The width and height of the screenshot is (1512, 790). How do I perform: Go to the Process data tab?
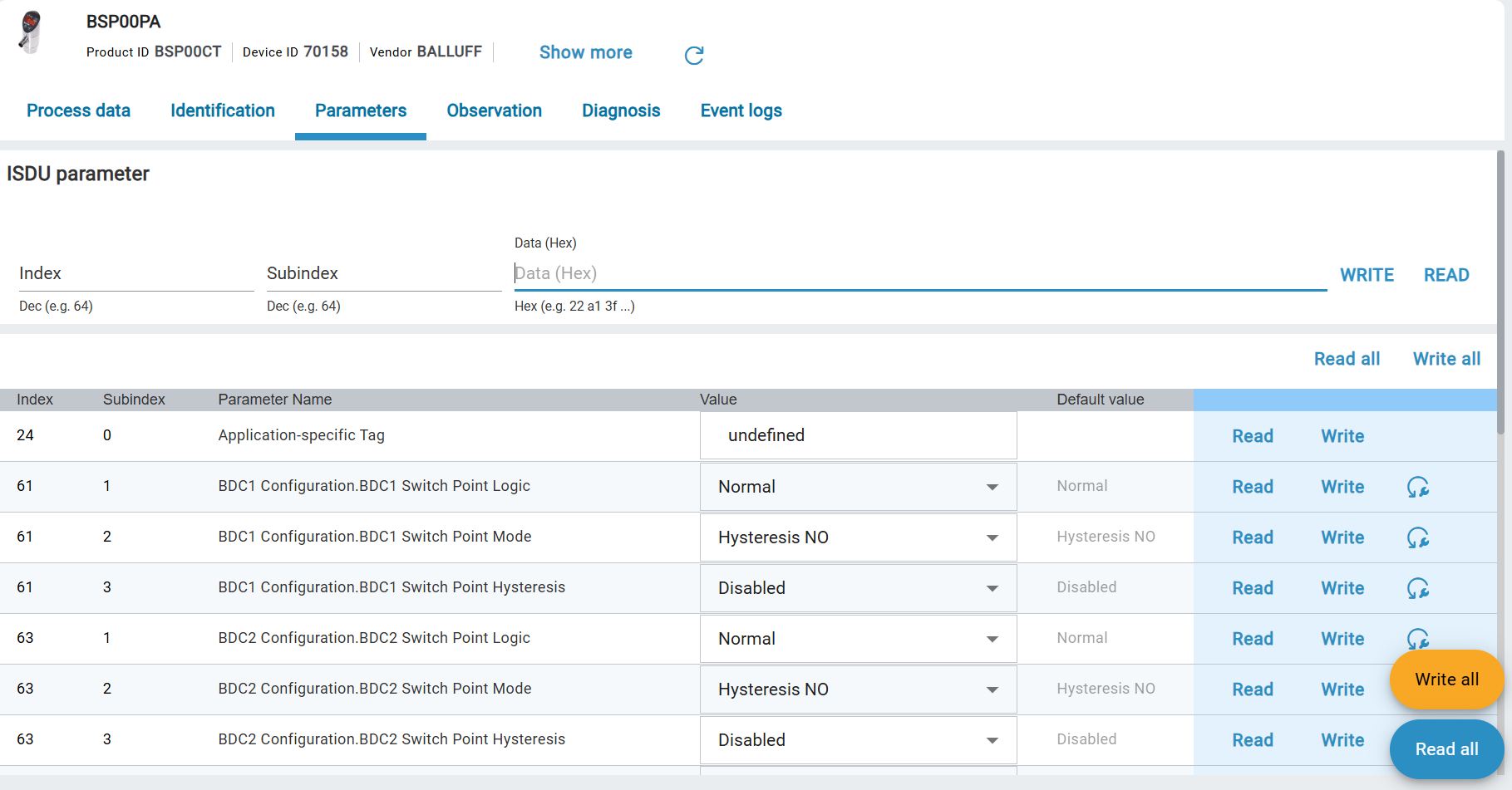(x=78, y=110)
